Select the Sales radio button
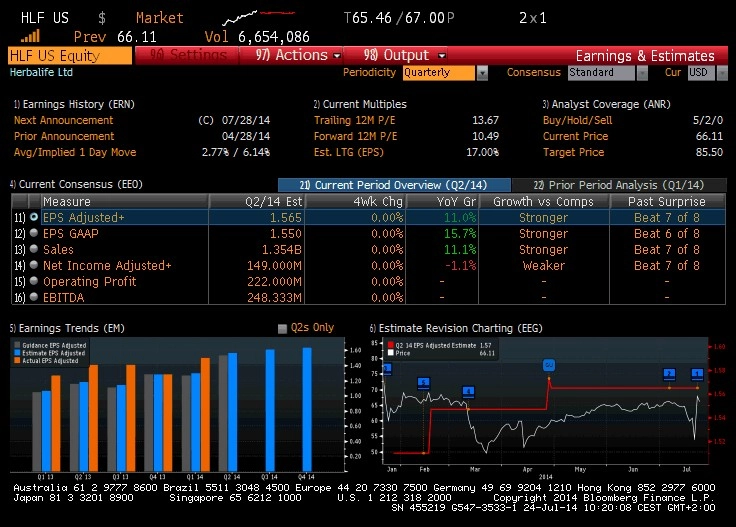 point(34,249)
